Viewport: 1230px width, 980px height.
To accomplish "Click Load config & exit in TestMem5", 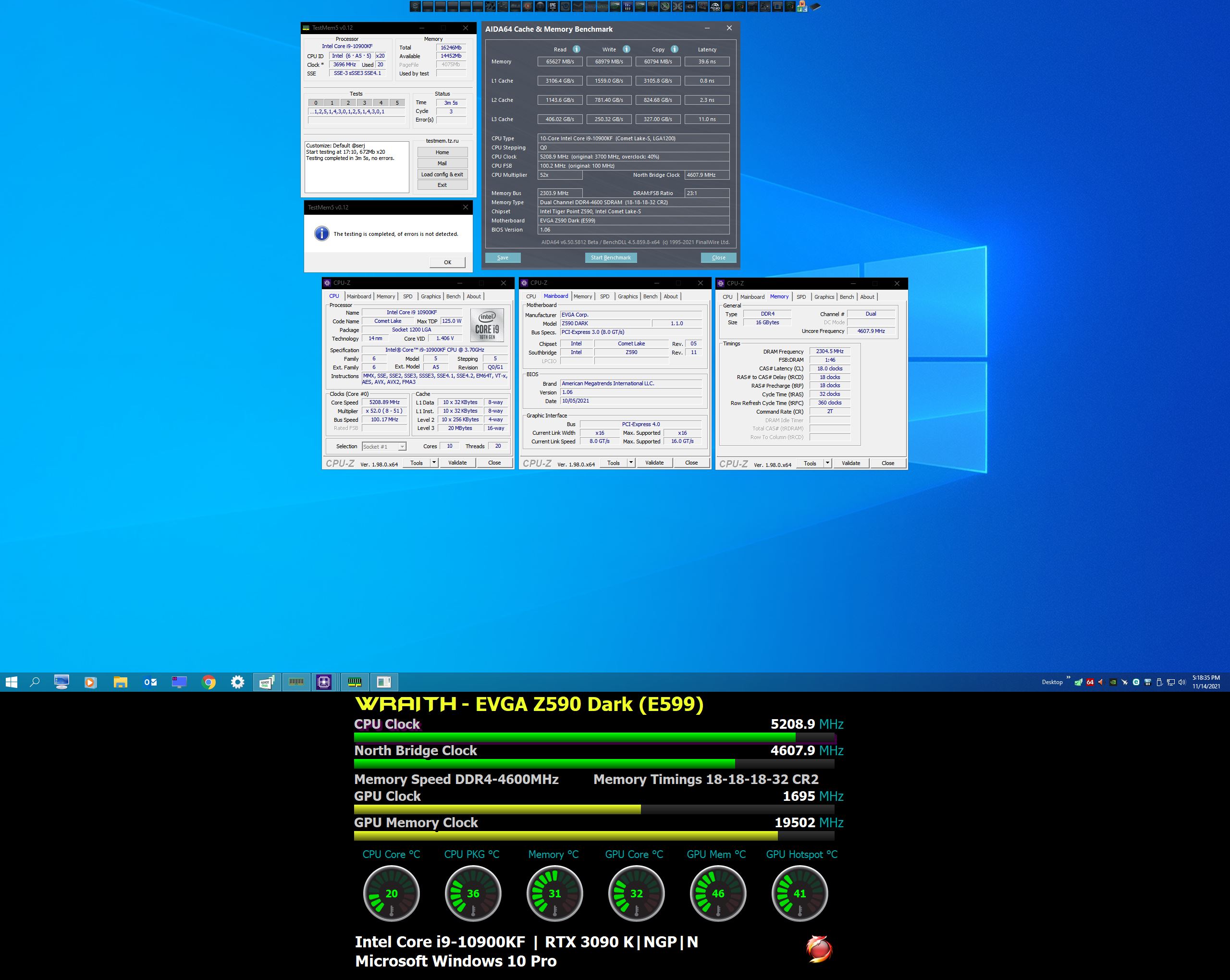I will click(442, 174).
